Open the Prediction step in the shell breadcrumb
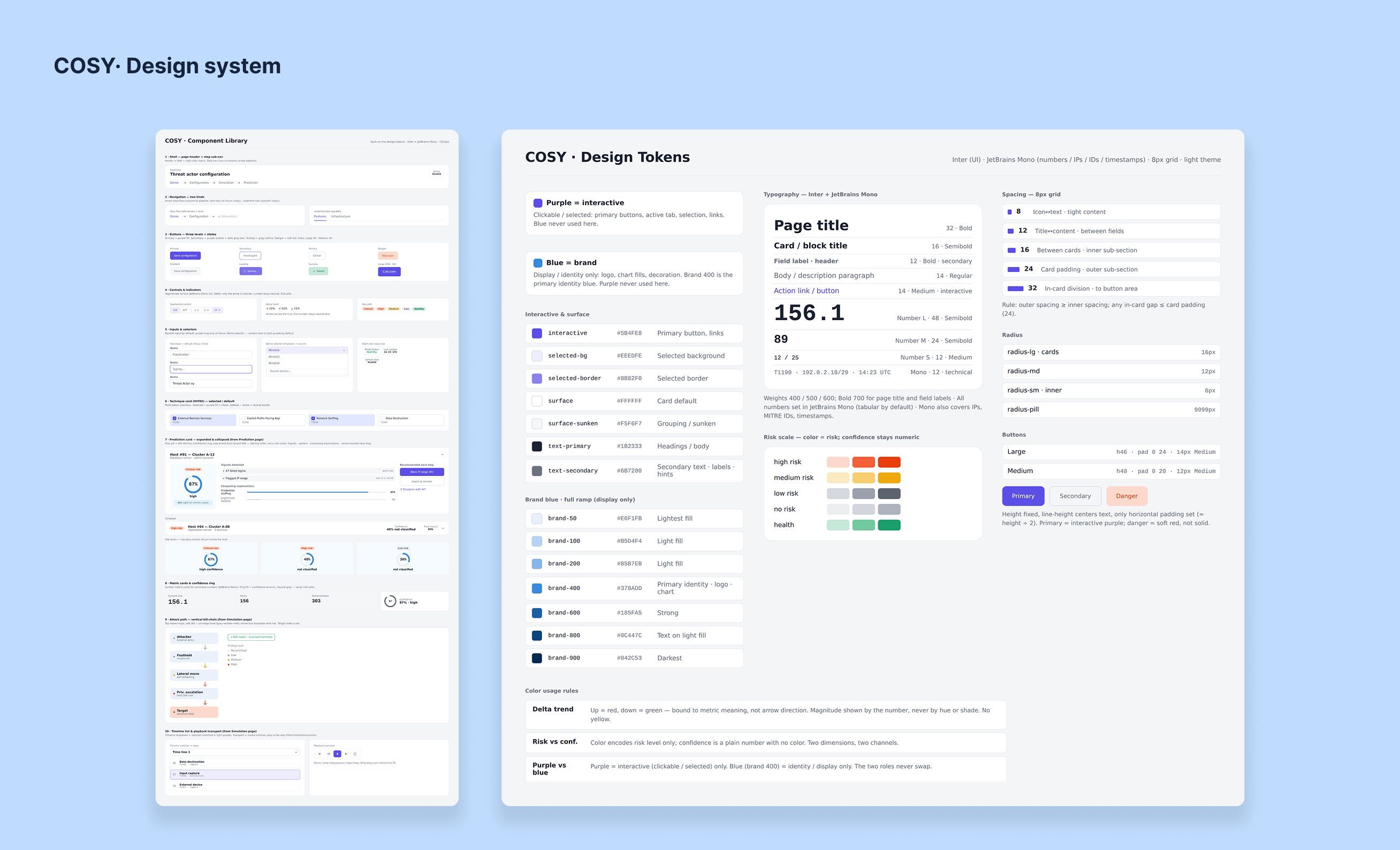Screen dimensions: 1400x850 coord(251,183)
